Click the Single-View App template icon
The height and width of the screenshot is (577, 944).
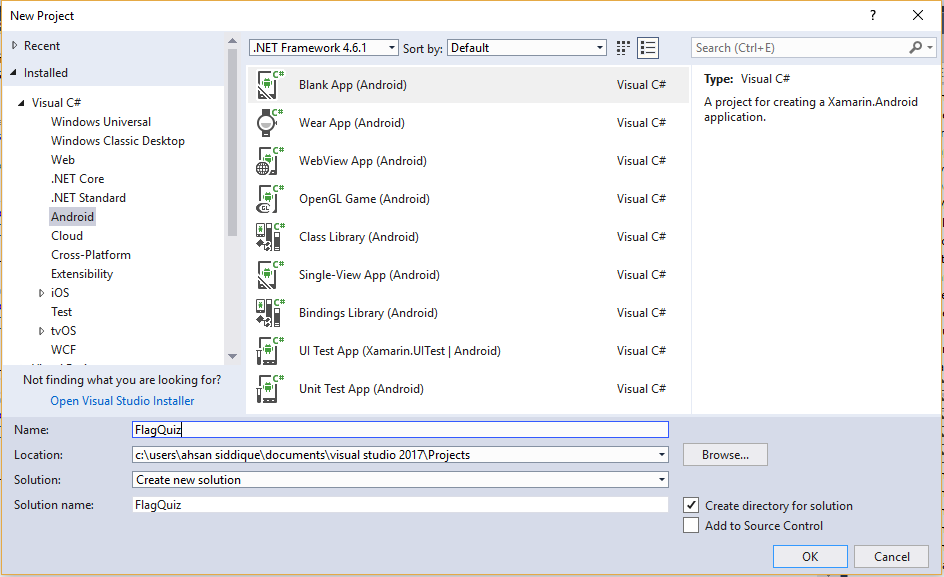click(269, 275)
